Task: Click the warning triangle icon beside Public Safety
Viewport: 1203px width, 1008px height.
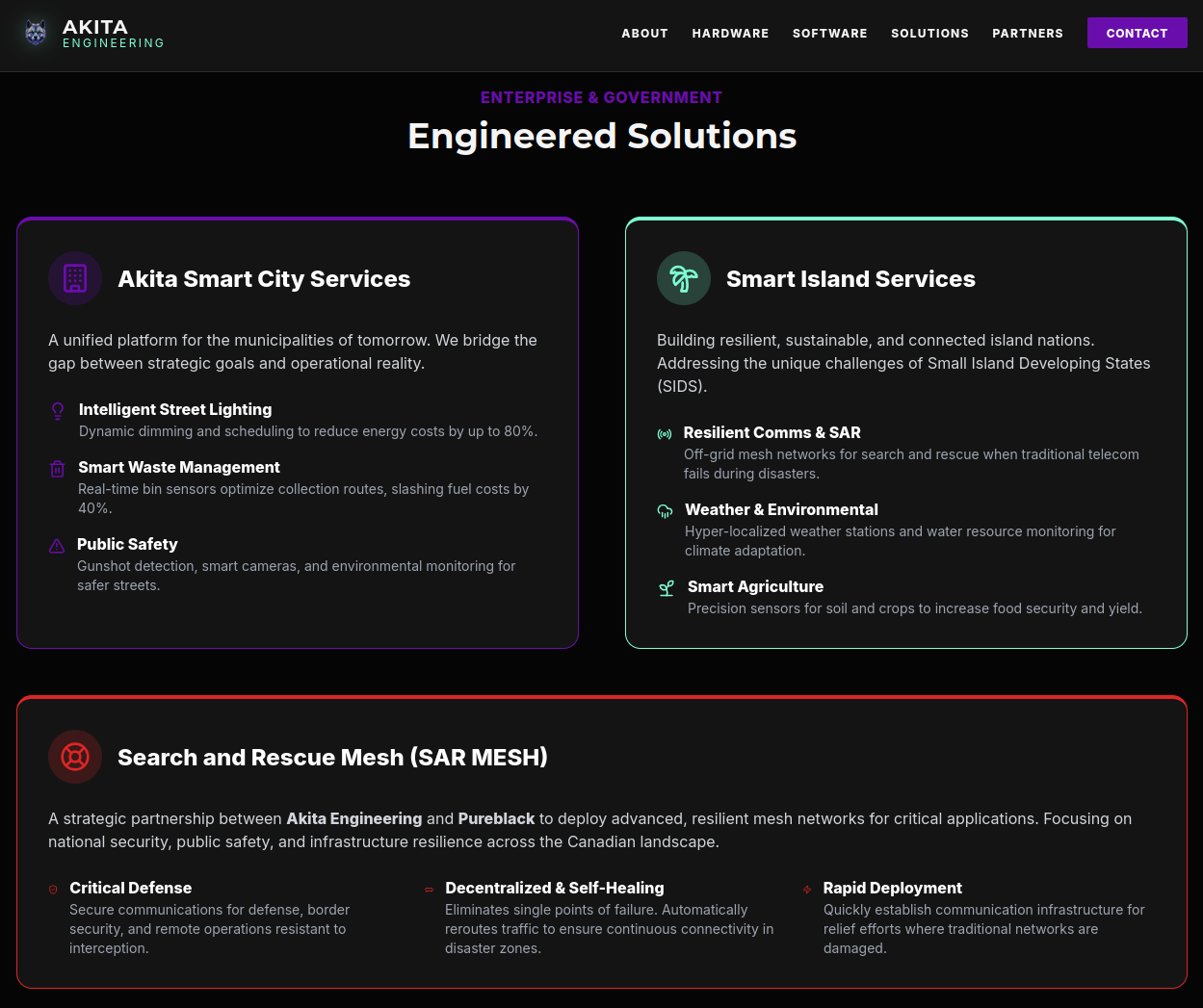Action: (57, 546)
